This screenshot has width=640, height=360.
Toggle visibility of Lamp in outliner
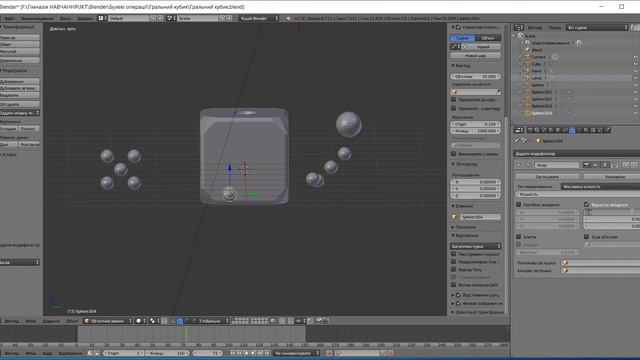pos(636,78)
